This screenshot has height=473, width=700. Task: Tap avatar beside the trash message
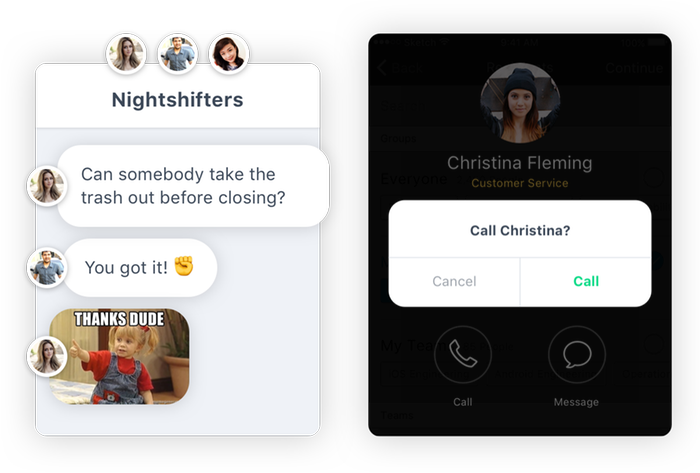point(46,186)
